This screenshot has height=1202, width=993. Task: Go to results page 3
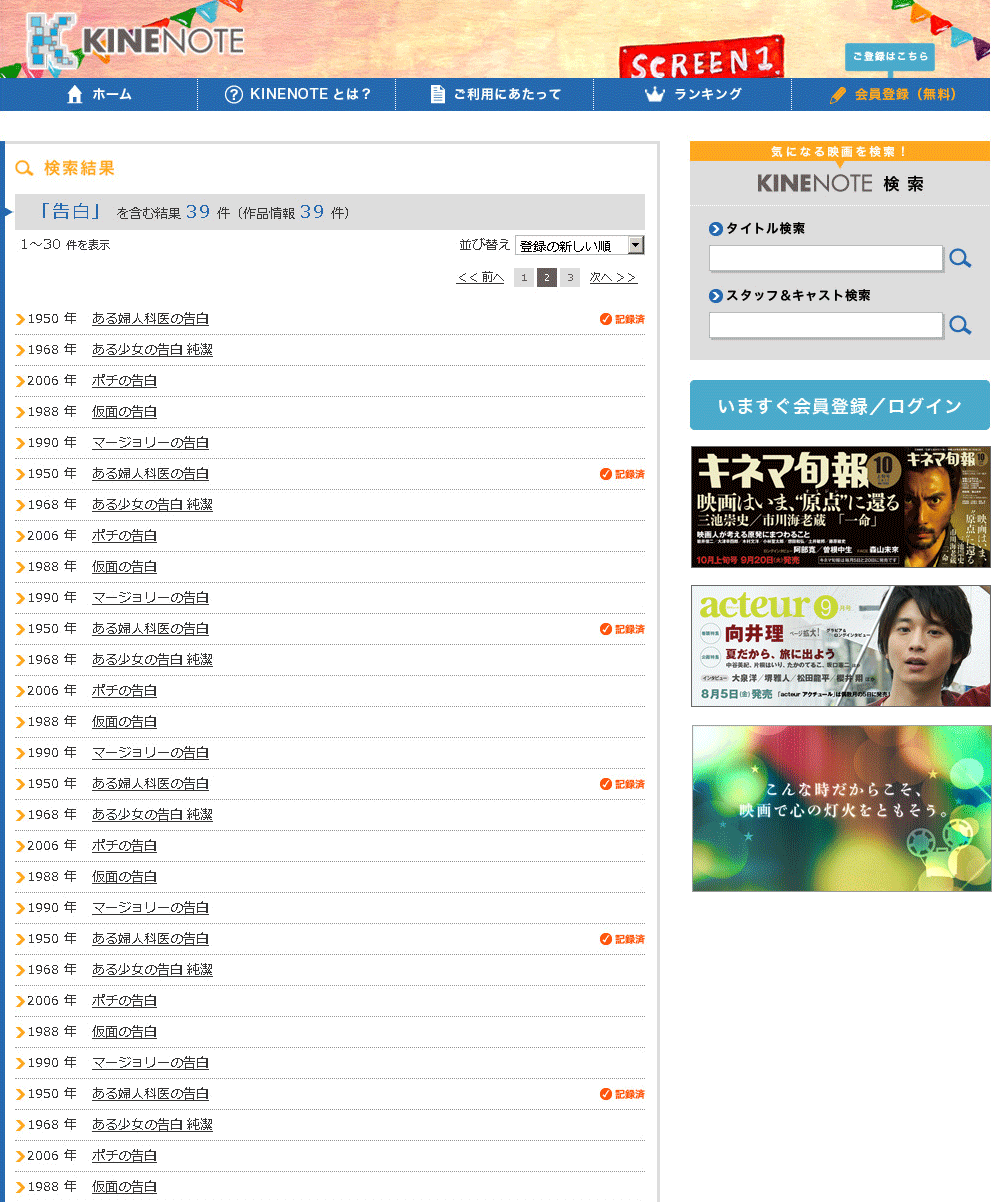pos(570,278)
